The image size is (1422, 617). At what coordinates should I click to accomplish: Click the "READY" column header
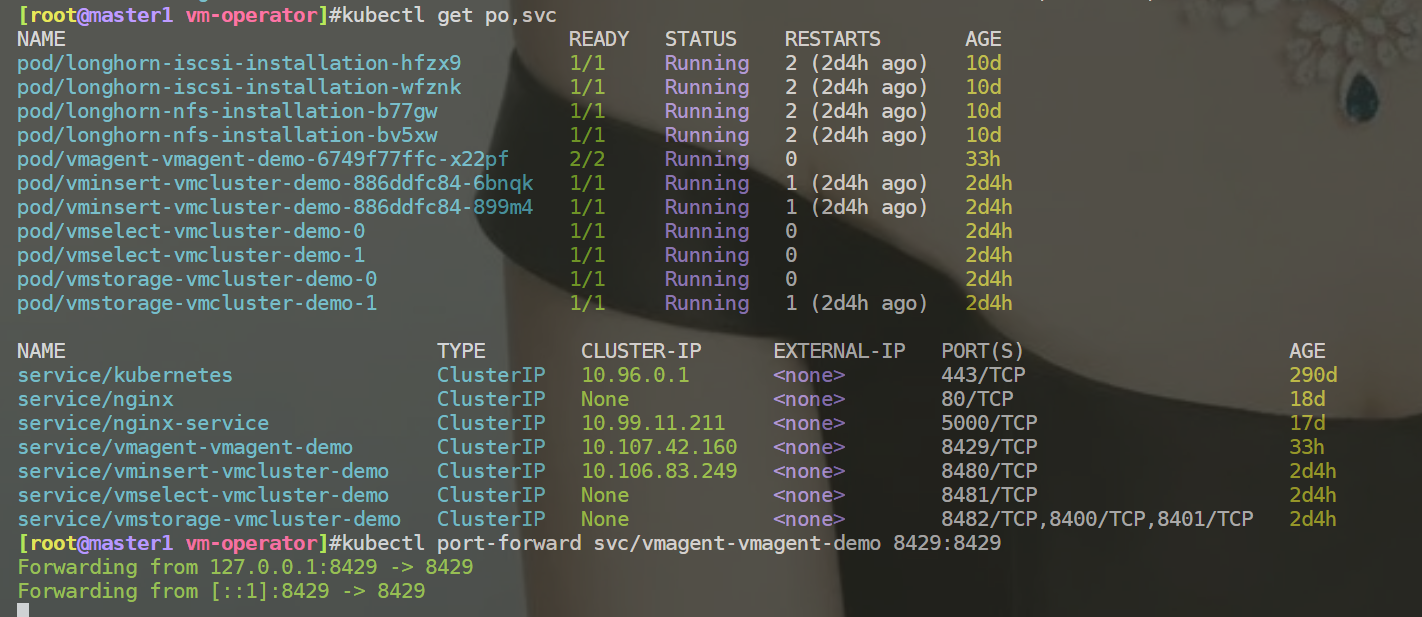599,39
